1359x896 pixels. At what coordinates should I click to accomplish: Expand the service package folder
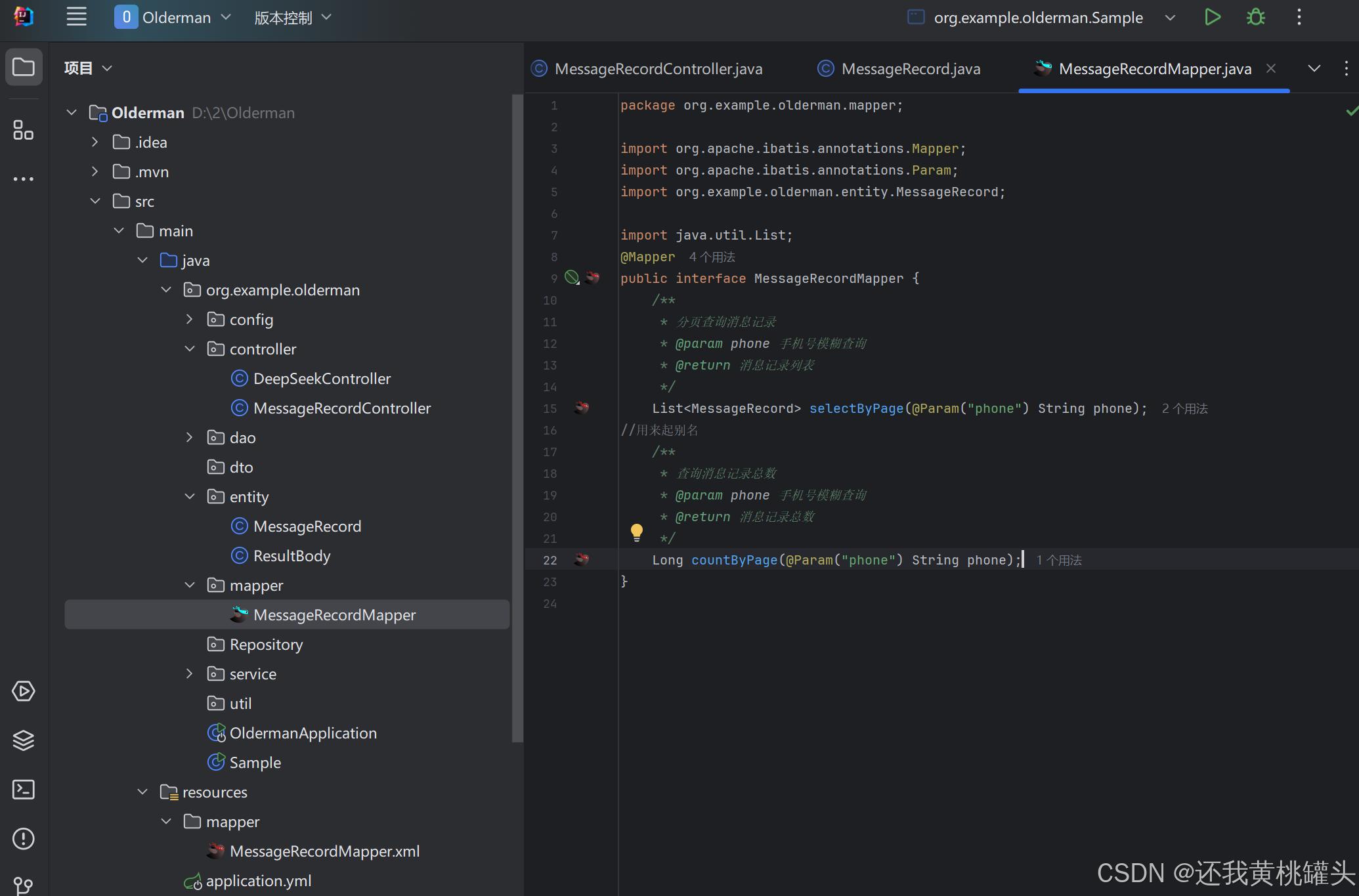[x=190, y=674]
